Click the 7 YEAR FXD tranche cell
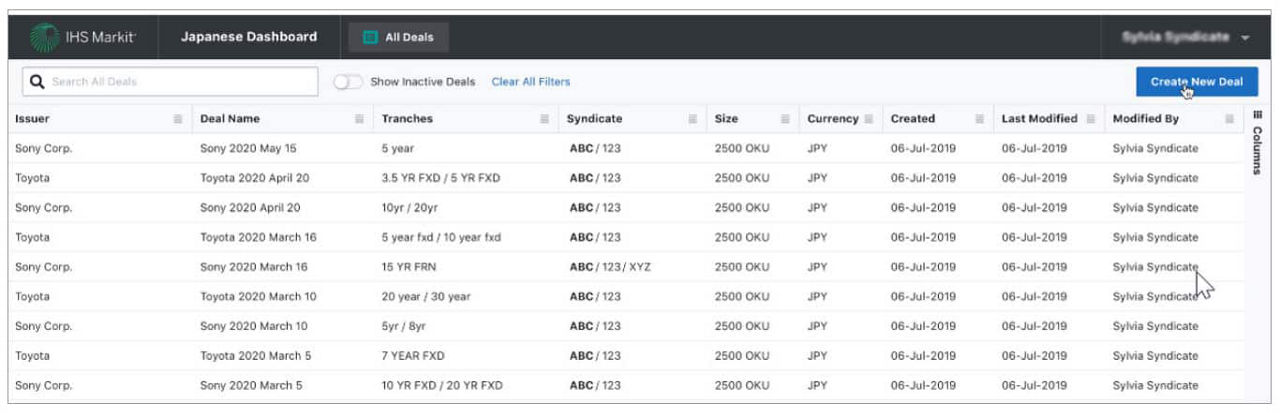 413,356
